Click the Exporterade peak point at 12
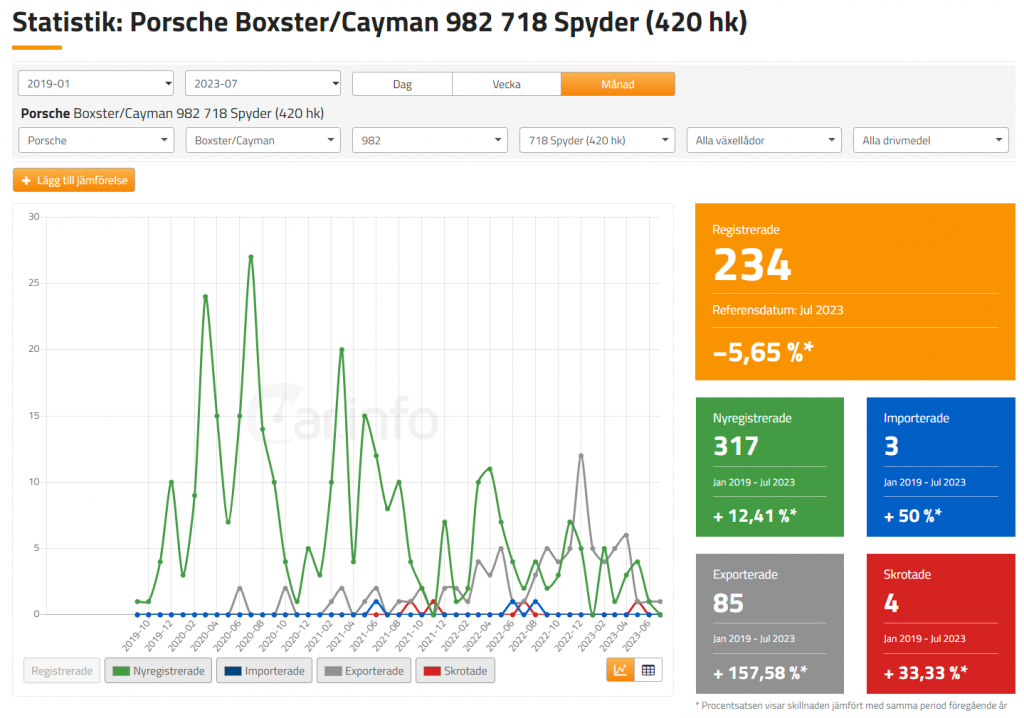Image resolution: width=1024 pixels, height=718 pixels. (581, 455)
